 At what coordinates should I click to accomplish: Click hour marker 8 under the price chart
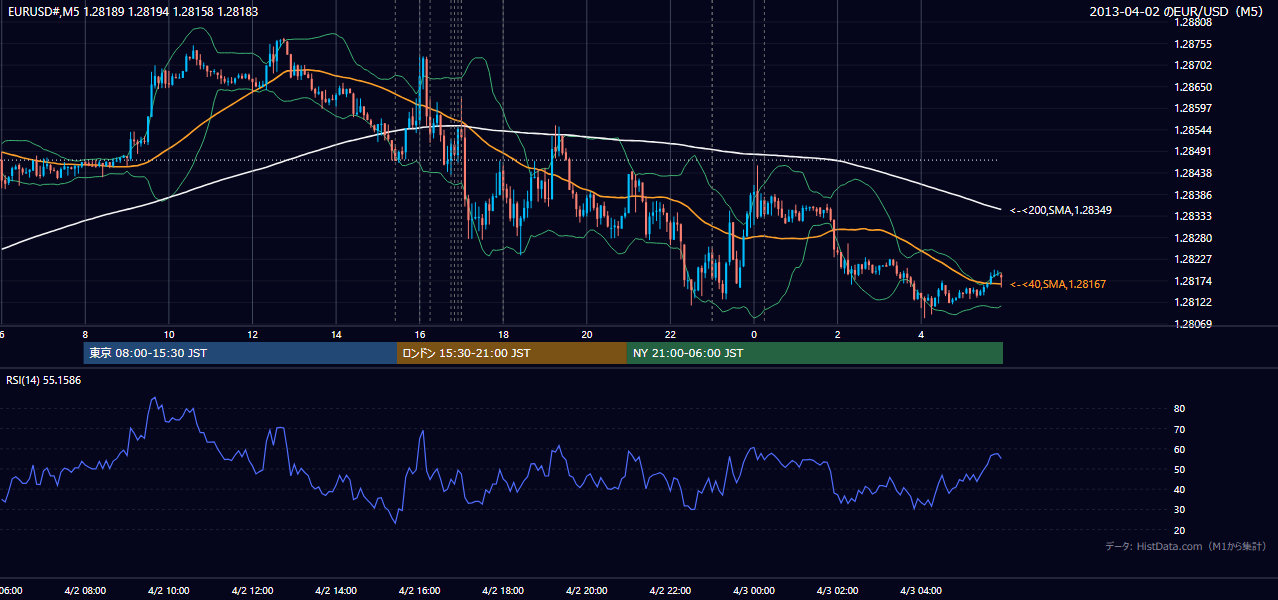pos(85,335)
